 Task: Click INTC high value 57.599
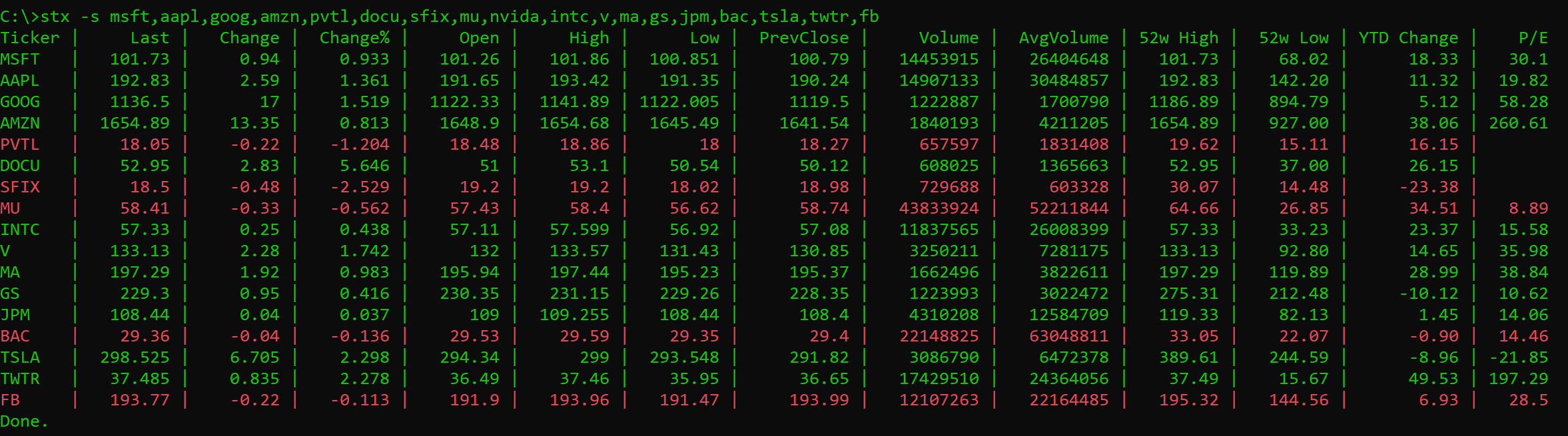pyautogui.click(x=580, y=230)
